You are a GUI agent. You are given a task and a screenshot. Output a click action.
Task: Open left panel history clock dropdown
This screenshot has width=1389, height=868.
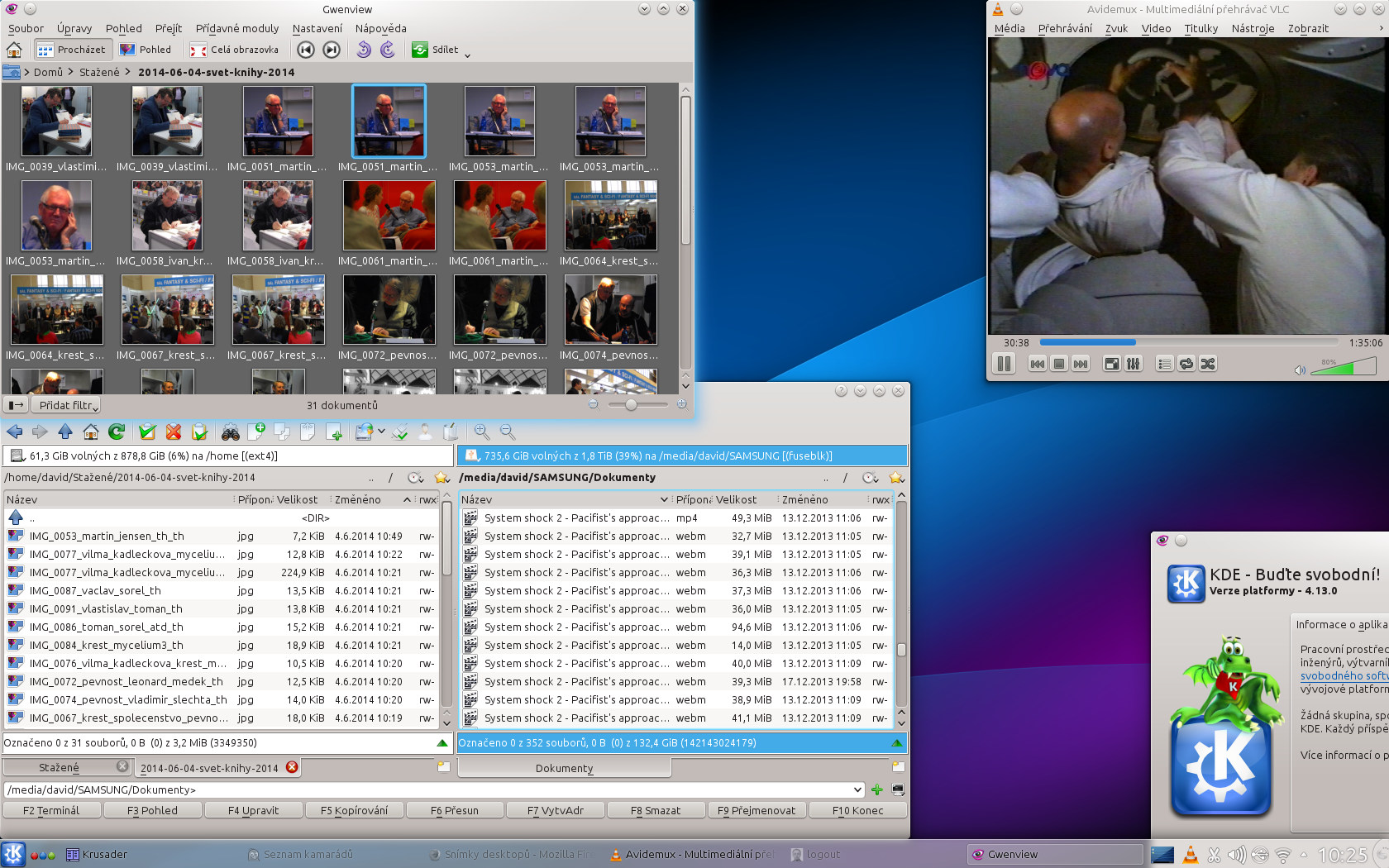tap(415, 478)
